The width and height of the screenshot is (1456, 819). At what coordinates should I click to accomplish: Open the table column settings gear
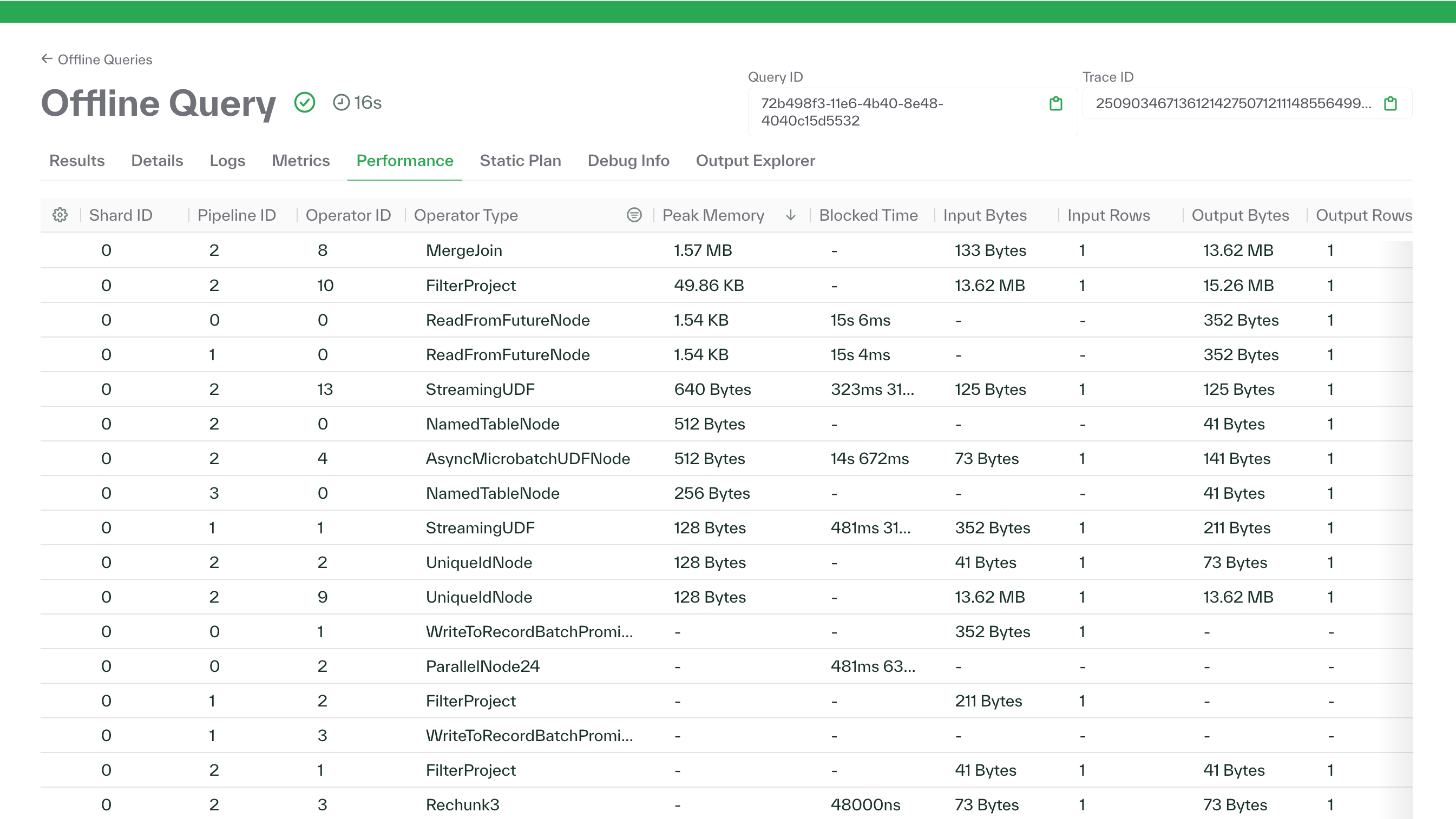[x=60, y=215]
